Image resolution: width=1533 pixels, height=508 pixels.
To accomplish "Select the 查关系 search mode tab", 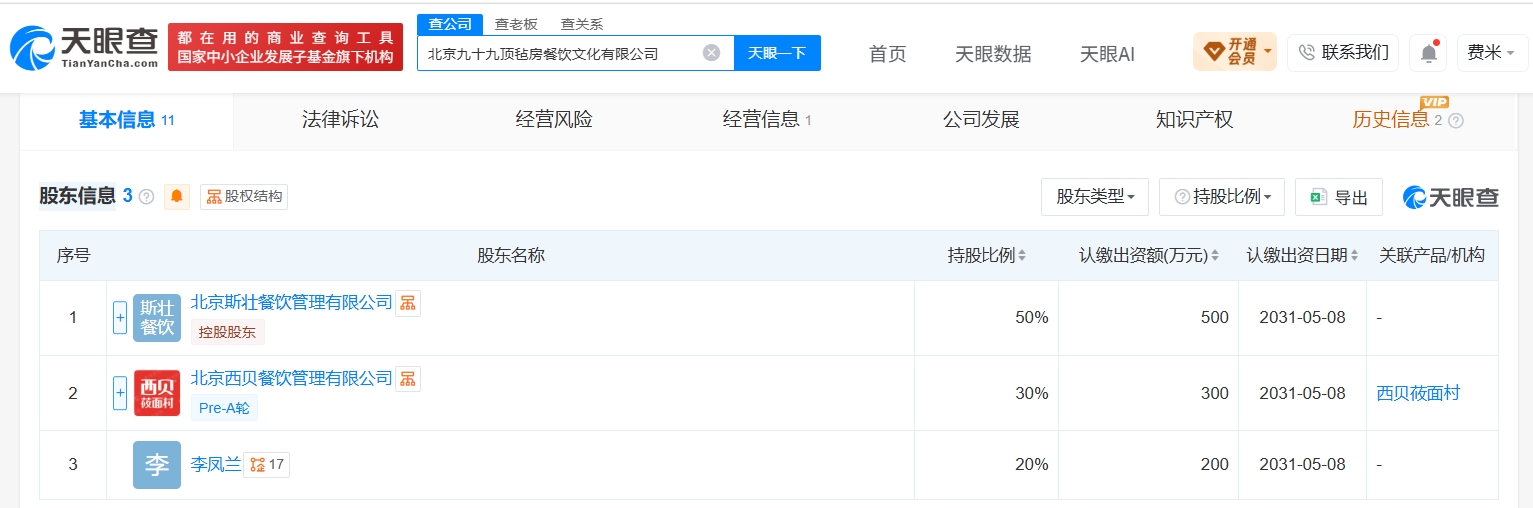I will click(581, 24).
